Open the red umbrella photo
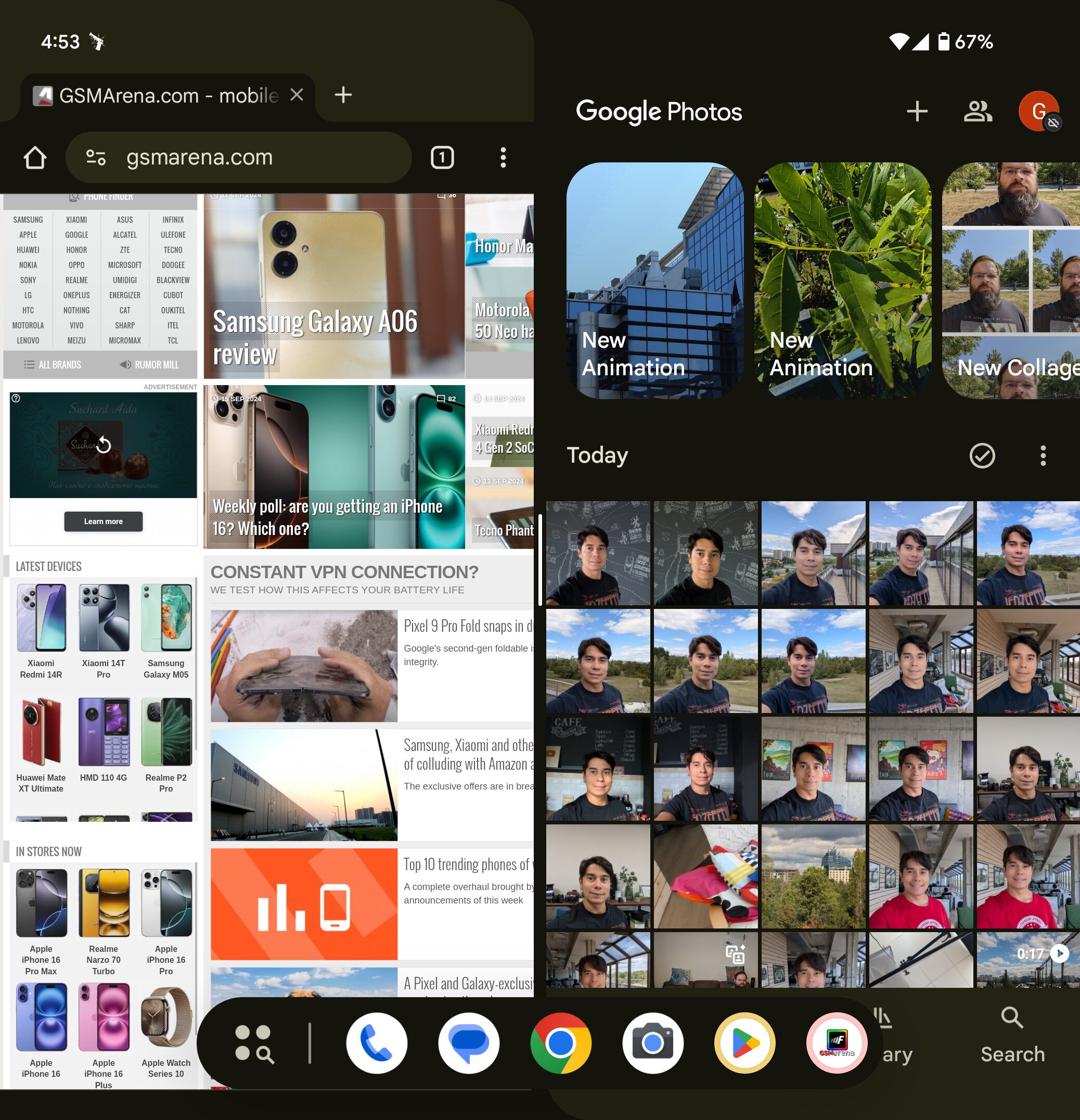Image resolution: width=1080 pixels, height=1120 pixels. (705, 876)
